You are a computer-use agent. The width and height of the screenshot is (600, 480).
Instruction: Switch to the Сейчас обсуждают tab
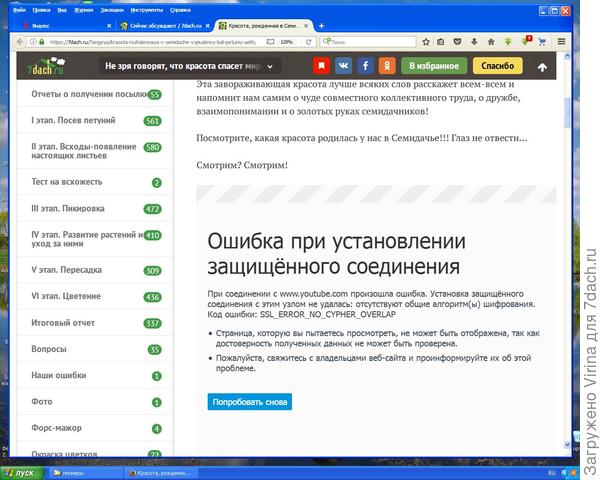click(x=165, y=26)
